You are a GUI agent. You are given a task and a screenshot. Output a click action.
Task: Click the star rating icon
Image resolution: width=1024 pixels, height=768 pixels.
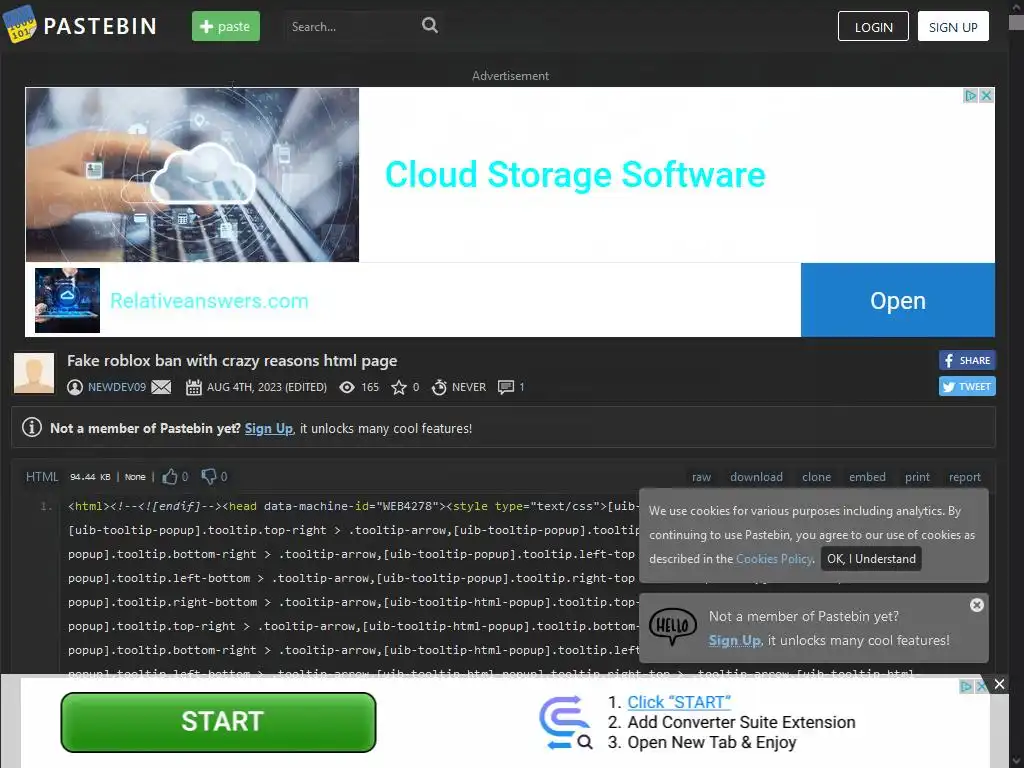point(398,387)
